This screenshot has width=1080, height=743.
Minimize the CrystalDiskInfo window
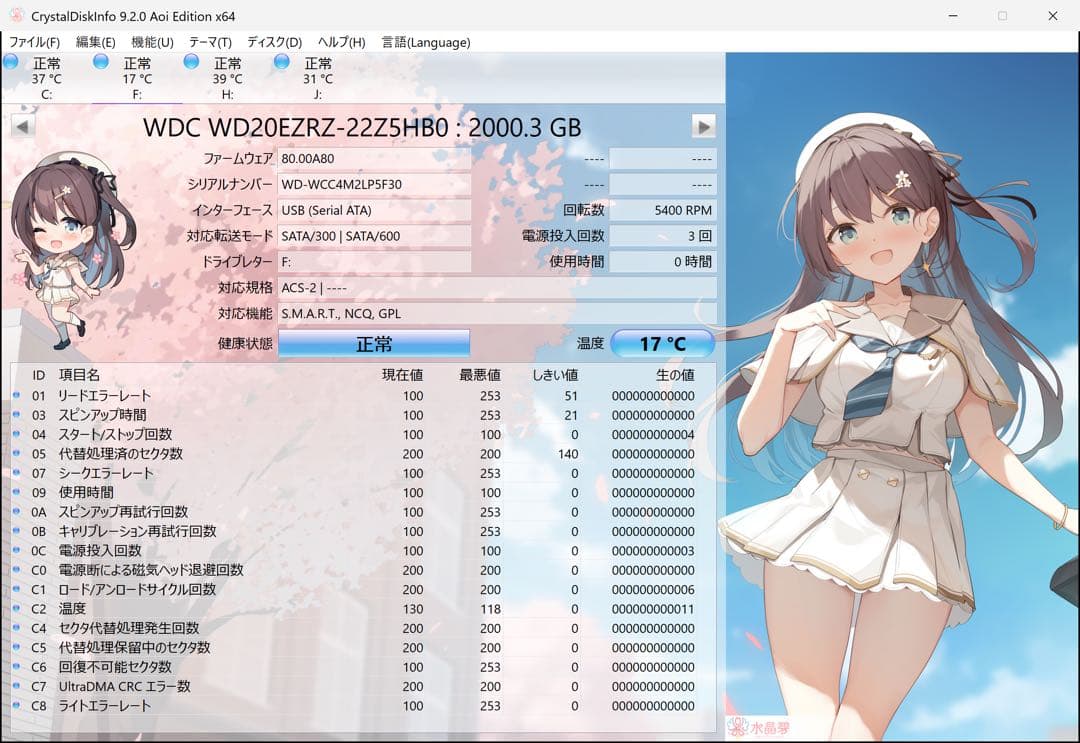[x=953, y=15]
